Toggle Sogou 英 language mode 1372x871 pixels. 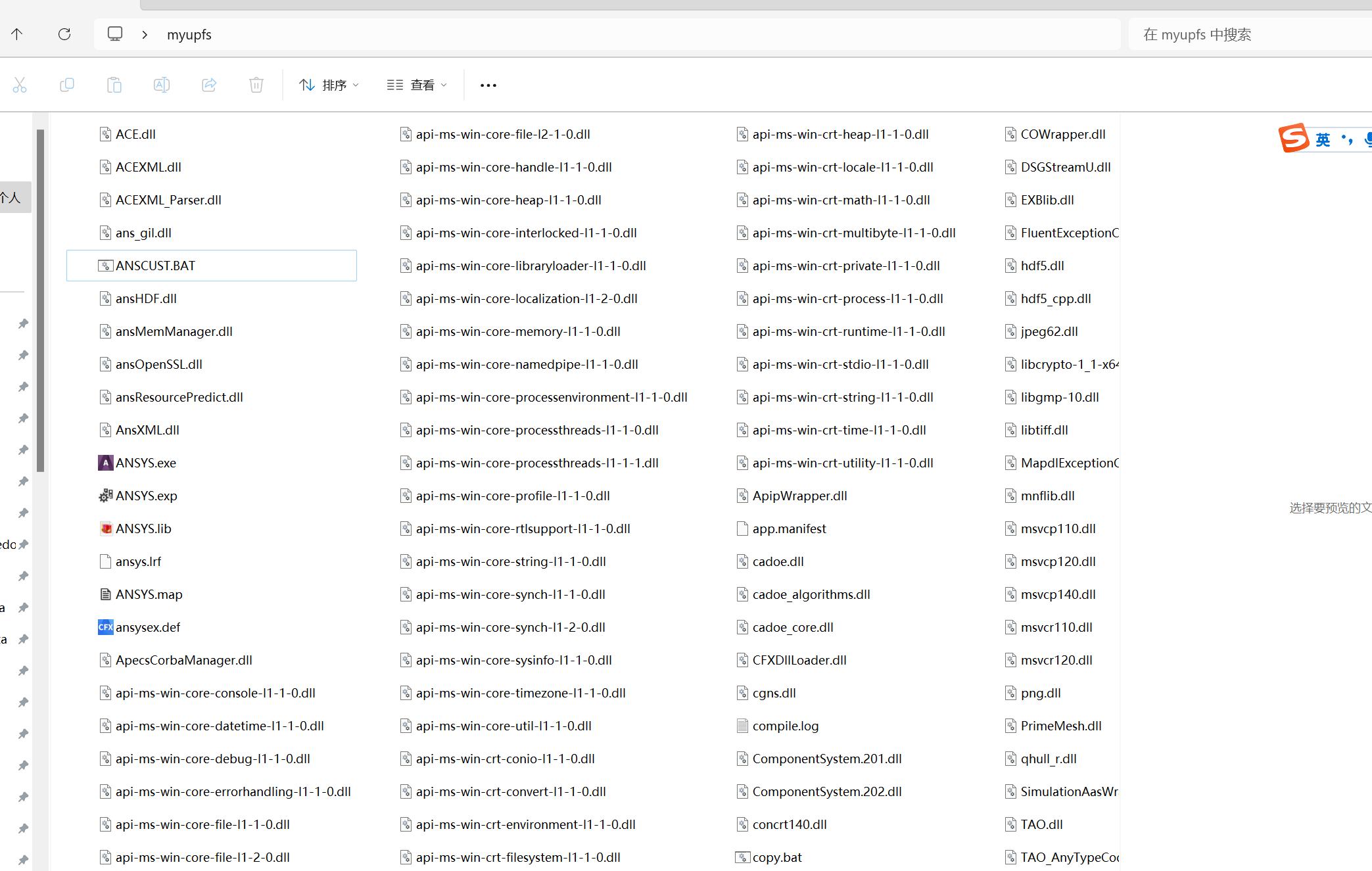point(1323,139)
